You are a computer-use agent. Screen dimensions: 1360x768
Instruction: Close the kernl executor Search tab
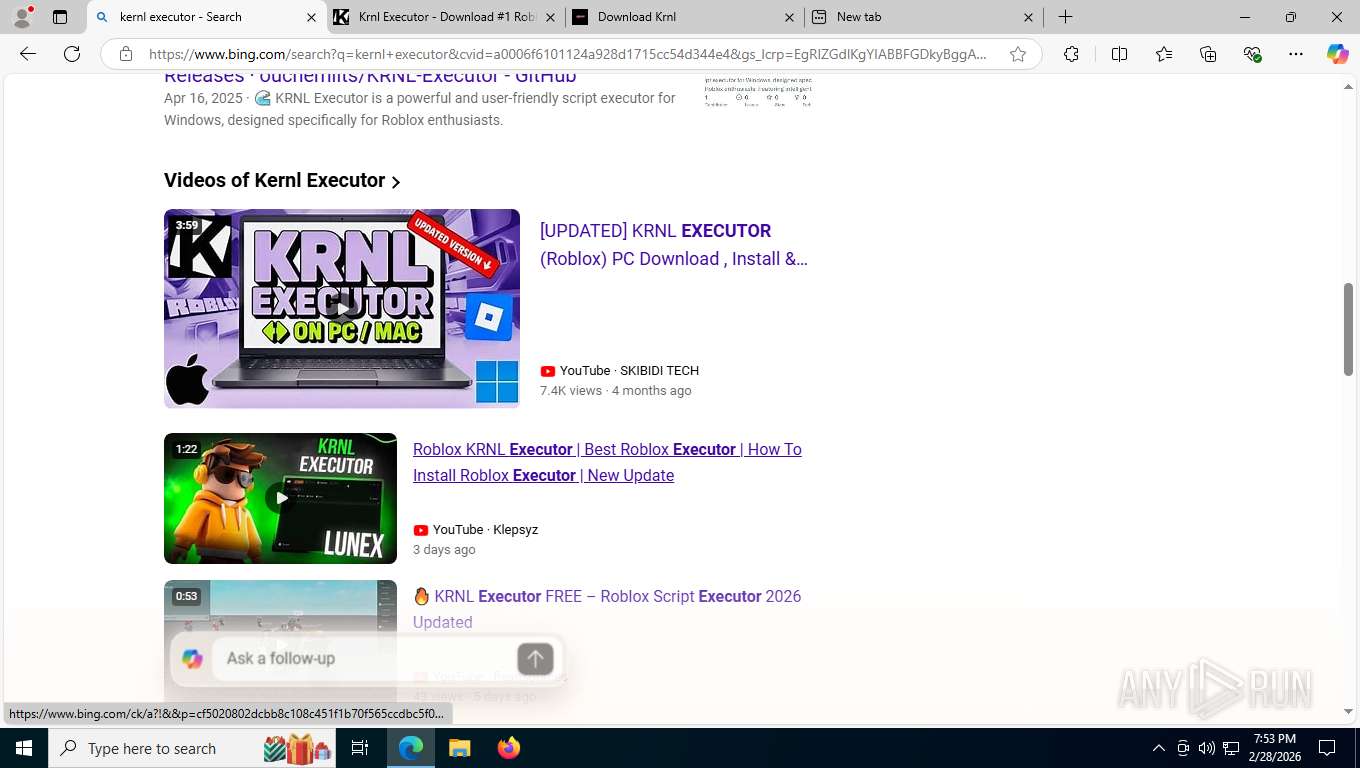(x=311, y=17)
